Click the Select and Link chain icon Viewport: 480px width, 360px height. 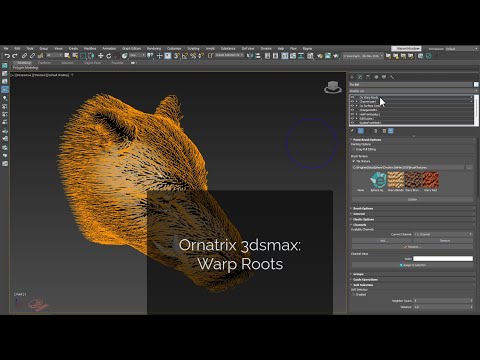24,56
